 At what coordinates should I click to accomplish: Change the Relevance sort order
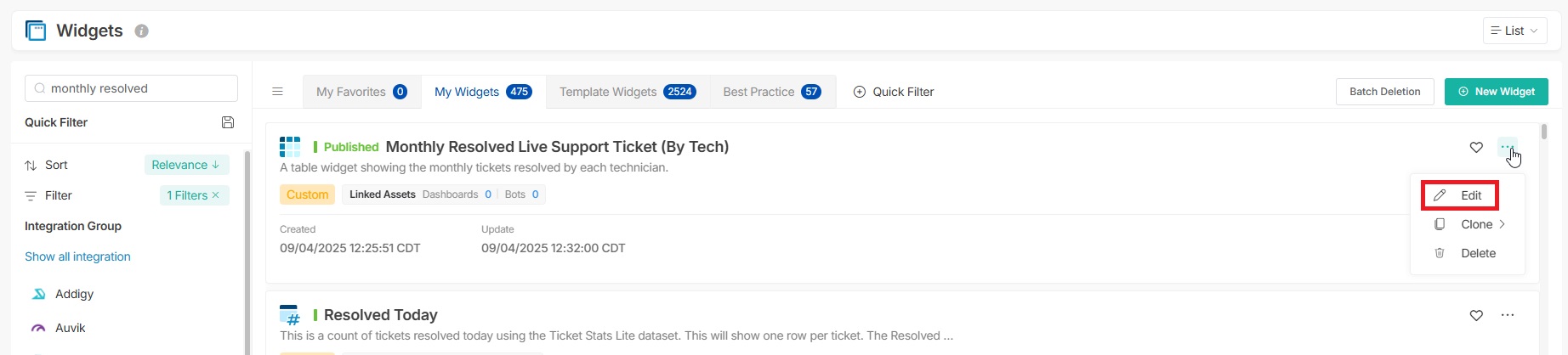point(186,165)
